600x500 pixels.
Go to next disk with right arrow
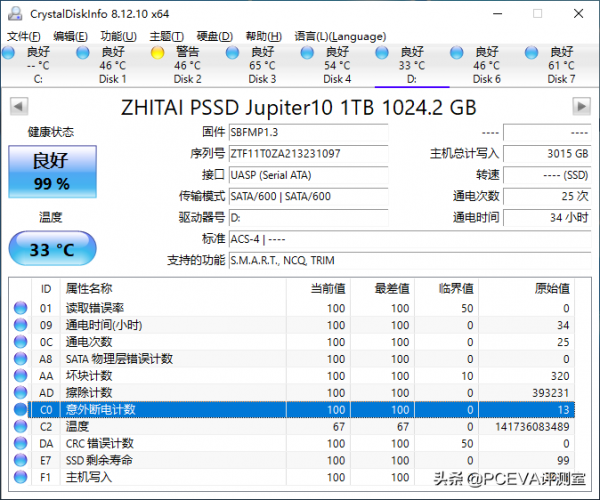point(581,106)
